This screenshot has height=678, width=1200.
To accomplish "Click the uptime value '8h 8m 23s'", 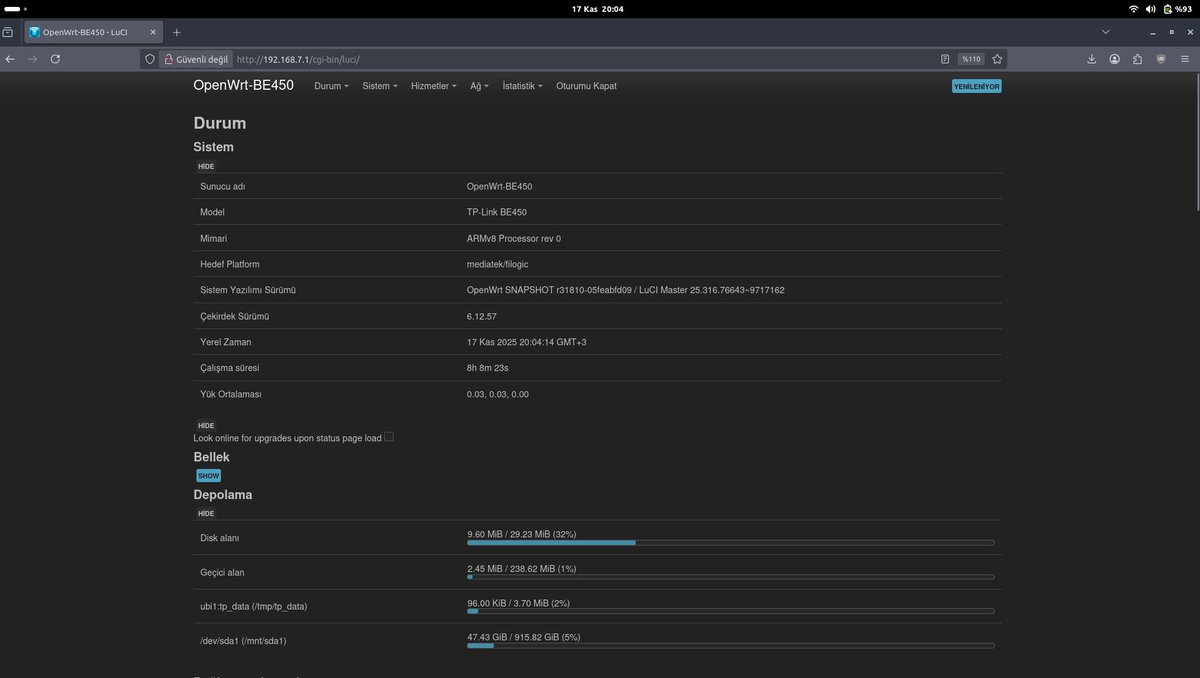I will tap(488, 368).
